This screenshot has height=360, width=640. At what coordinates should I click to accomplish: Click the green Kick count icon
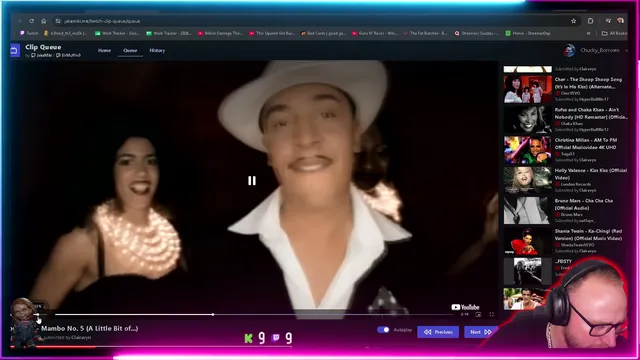248,338
